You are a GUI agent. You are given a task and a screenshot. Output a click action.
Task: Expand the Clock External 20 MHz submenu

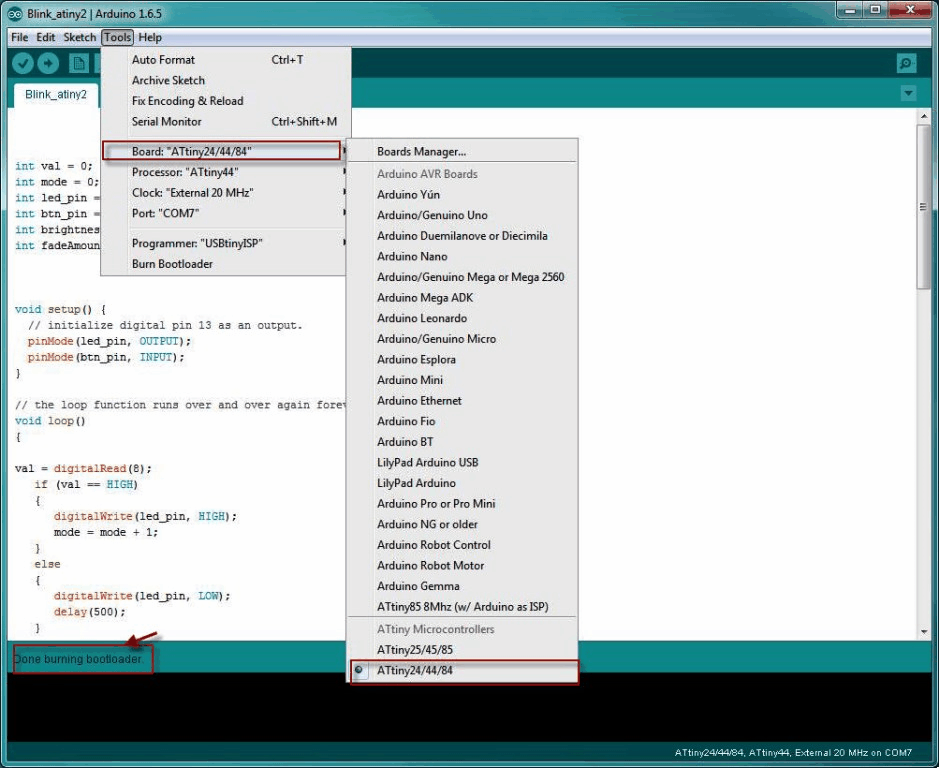pyautogui.click(x=224, y=192)
